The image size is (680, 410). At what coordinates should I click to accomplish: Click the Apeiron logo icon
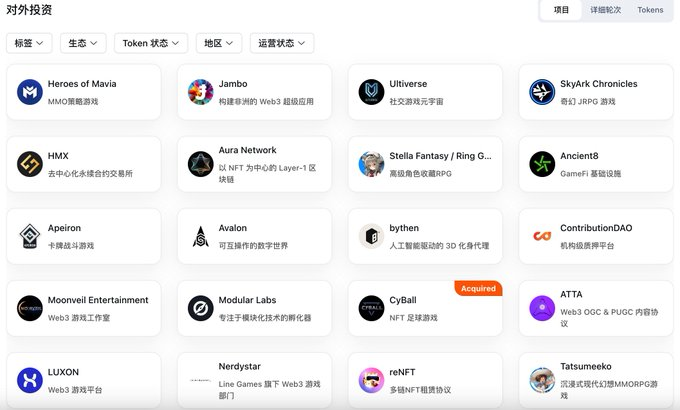click(x=29, y=236)
